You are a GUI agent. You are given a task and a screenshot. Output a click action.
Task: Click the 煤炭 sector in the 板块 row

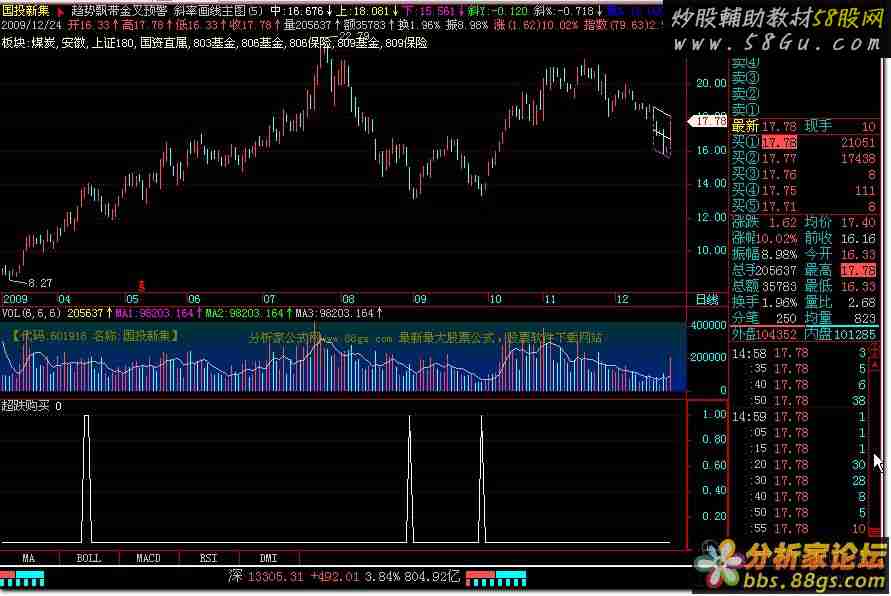coord(44,43)
